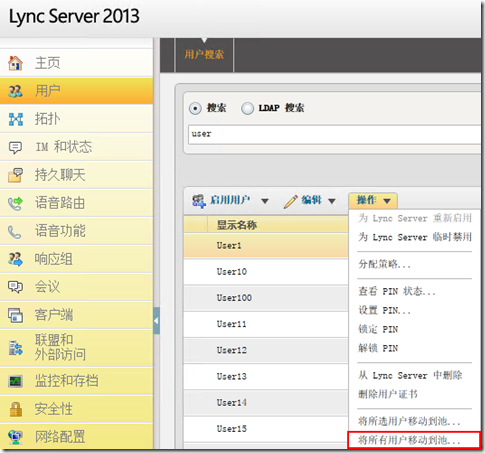Click the Clients (客户端) window icon
485x453 pixels.
tap(15, 315)
